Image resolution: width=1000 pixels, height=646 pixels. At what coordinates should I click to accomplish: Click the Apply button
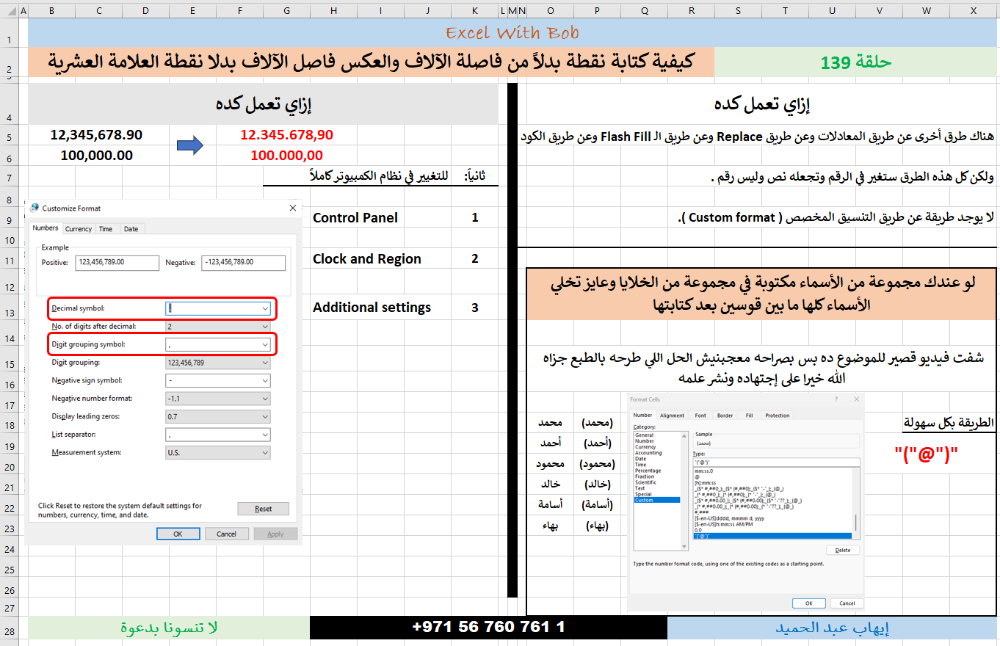pyautogui.click(x=276, y=534)
